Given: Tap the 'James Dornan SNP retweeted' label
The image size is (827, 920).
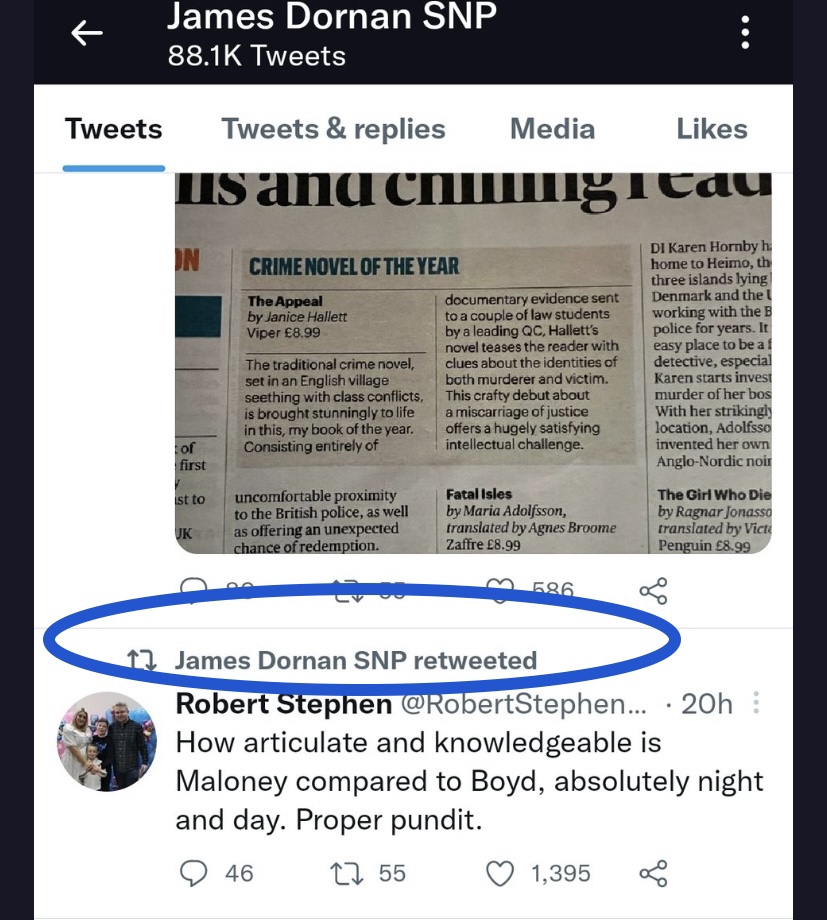Looking at the screenshot, I should pos(355,660).
